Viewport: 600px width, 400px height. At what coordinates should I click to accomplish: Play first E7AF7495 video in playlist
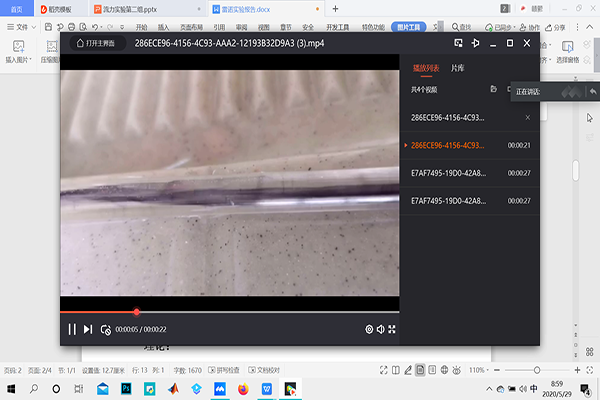click(x=450, y=172)
